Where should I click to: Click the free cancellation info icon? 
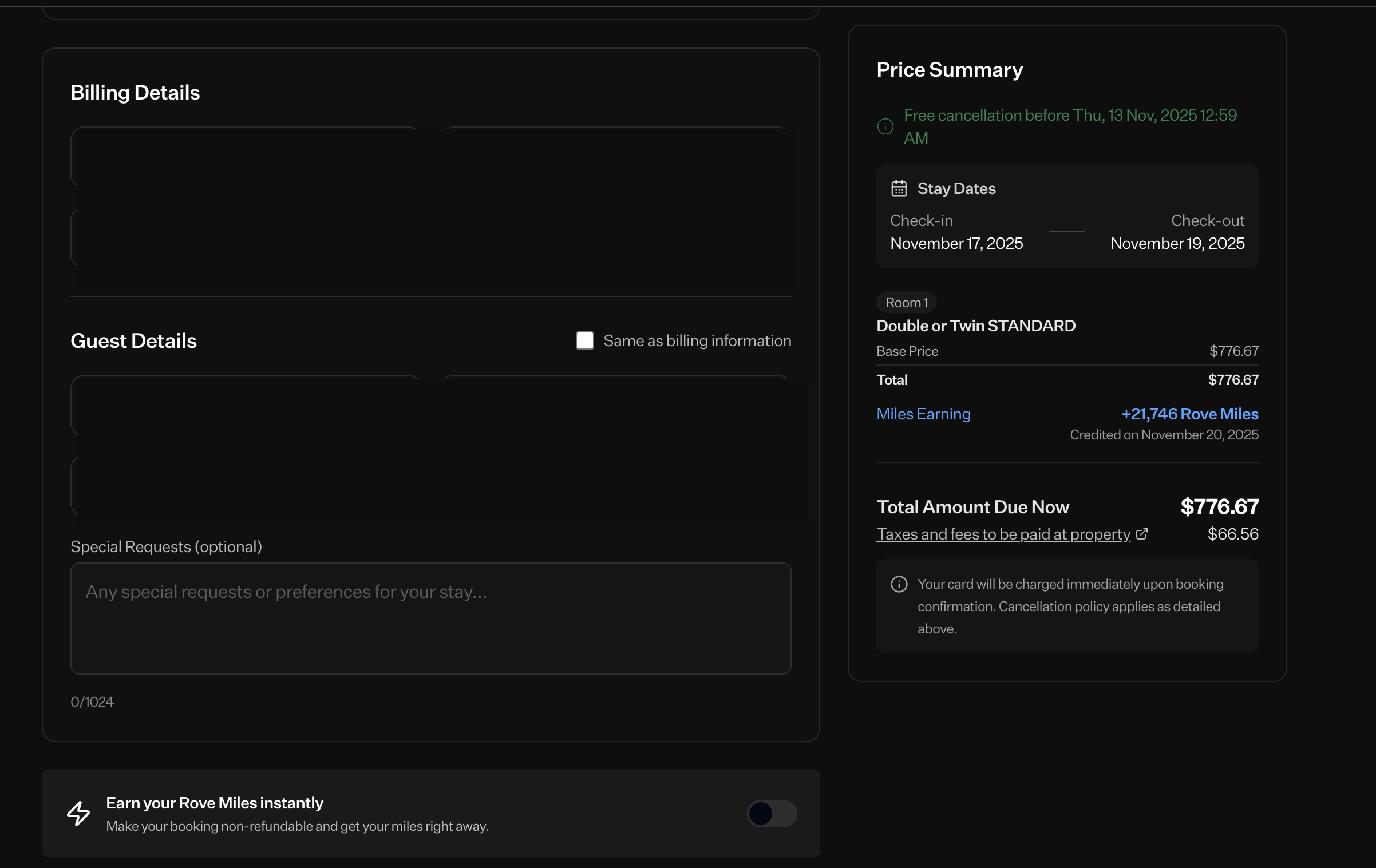tap(885, 126)
